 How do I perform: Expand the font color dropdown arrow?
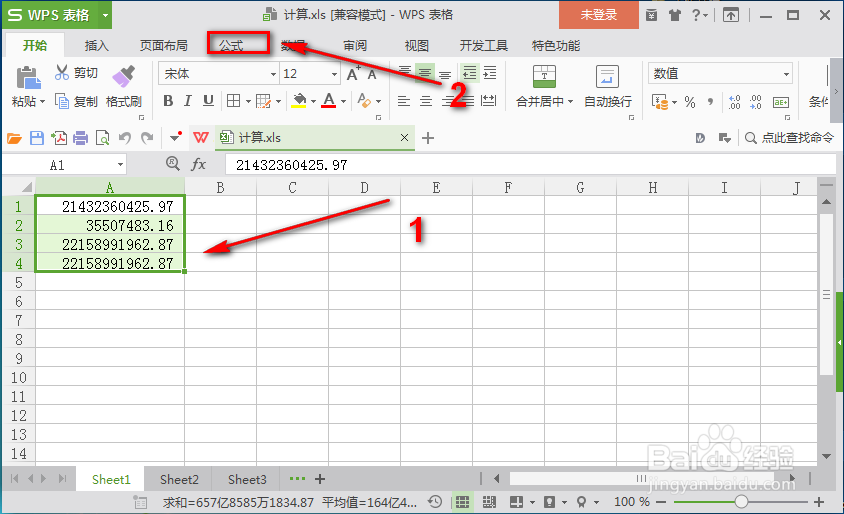(343, 101)
